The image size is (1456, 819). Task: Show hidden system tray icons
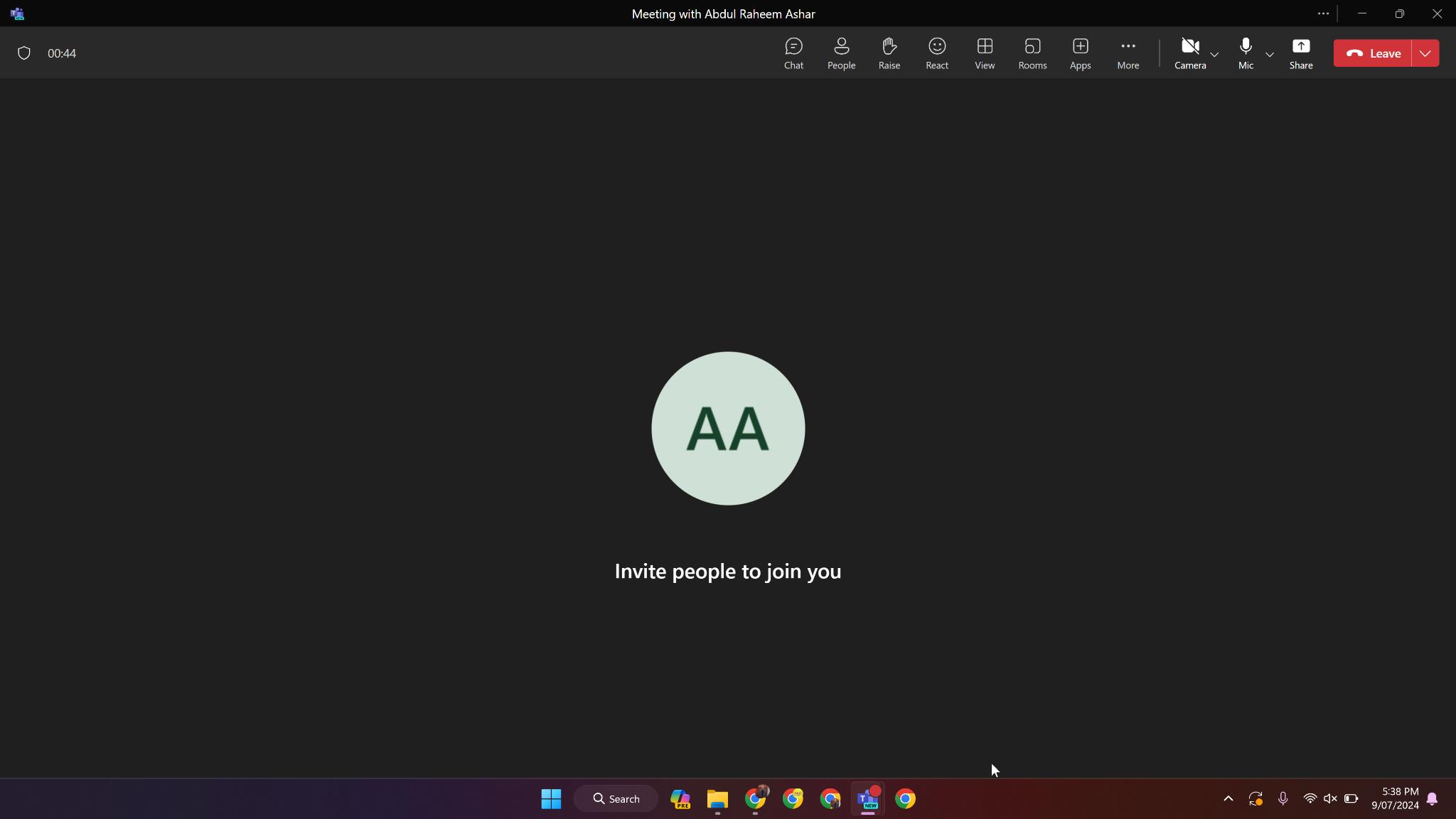click(x=1228, y=799)
